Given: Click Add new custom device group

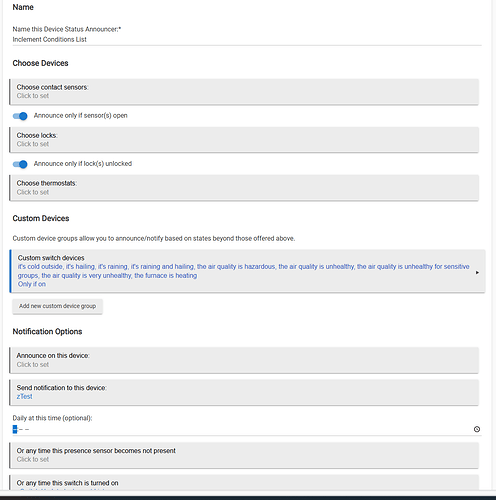Looking at the screenshot, I should (57, 306).
